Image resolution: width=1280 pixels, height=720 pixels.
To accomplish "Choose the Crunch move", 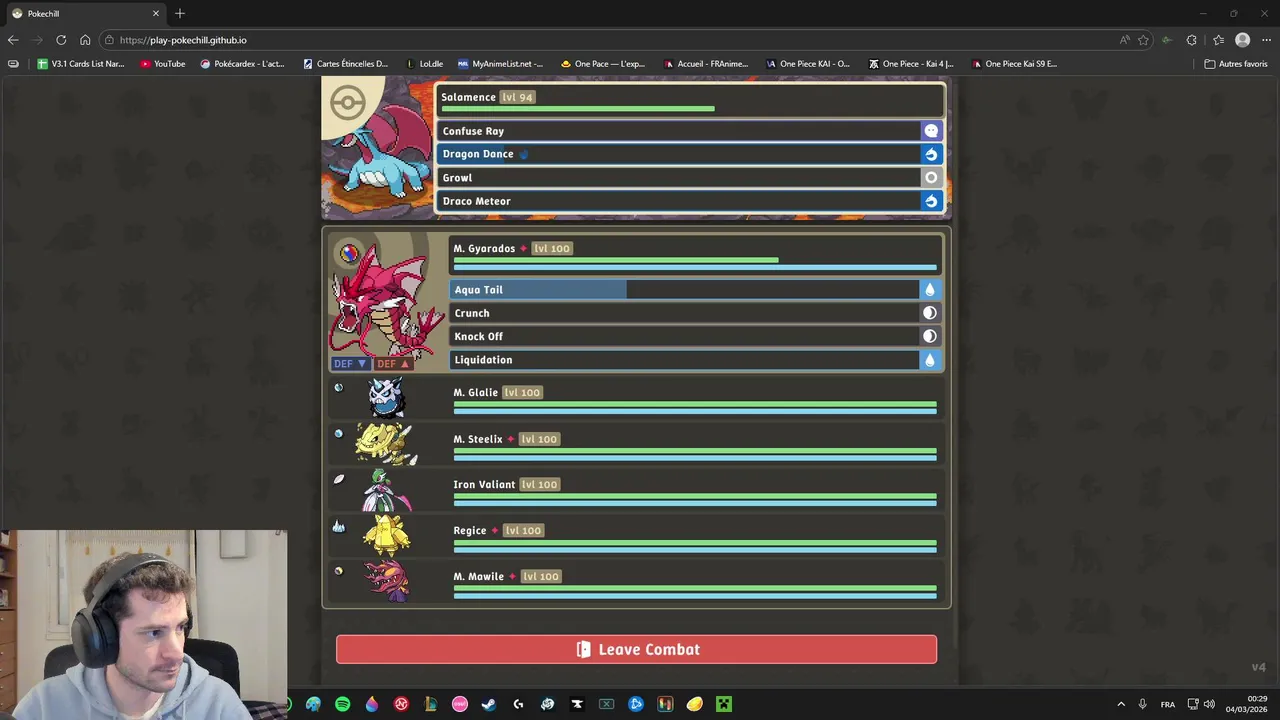I will coord(695,313).
